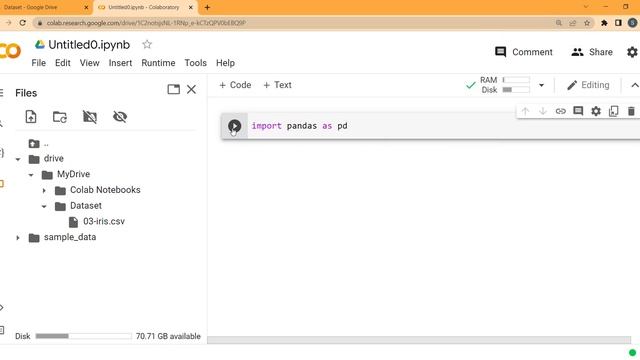This screenshot has height=360, width=640.
Task: Star the Untitled0.ipynb notebook
Action: click(x=147, y=44)
